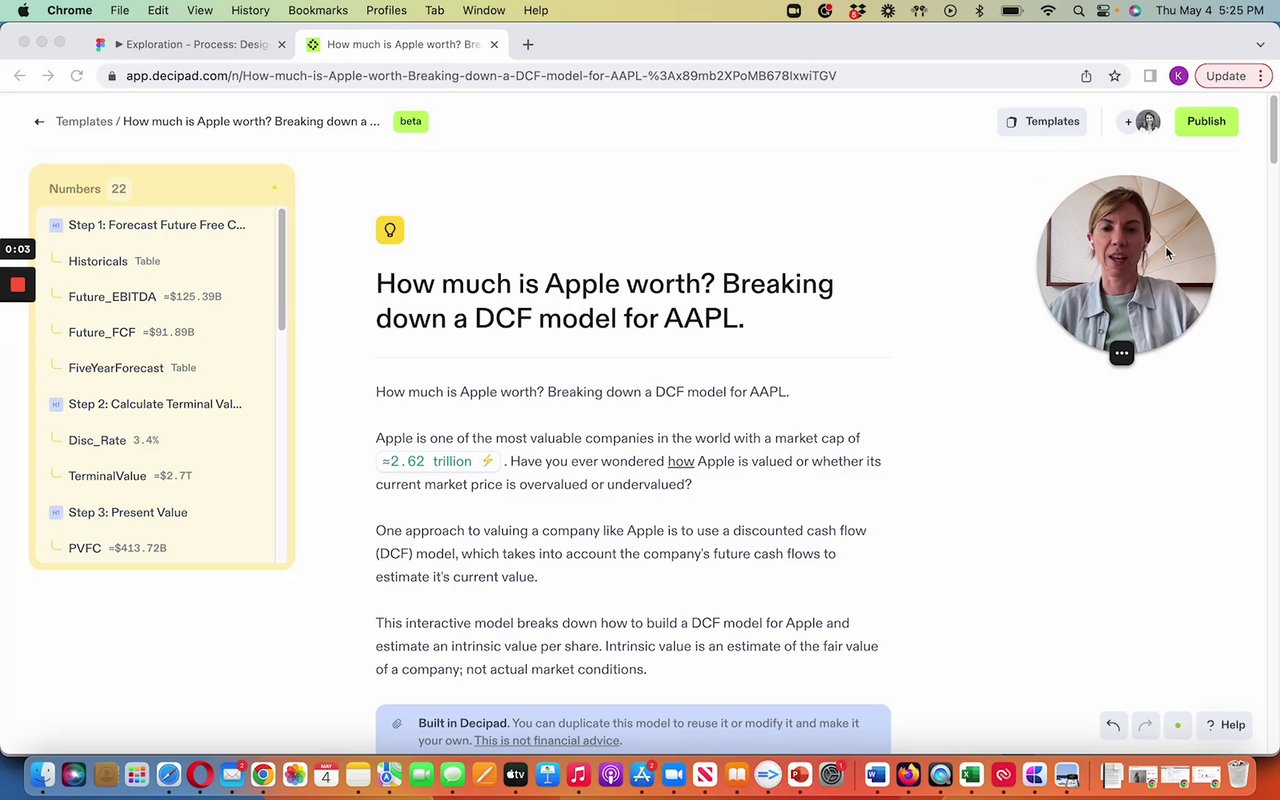Screen dimensions: 1280x800
Task: Open the Bookmarks menu
Action: pyautogui.click(x=318, y=10)
